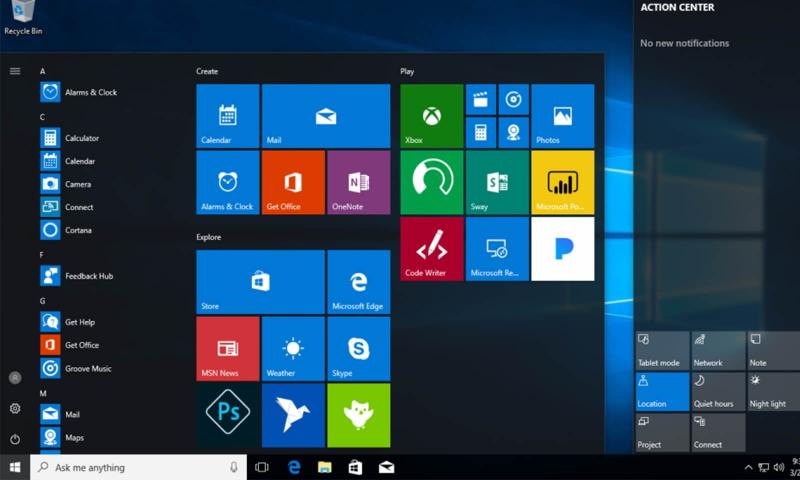Turn on Night light
The height and width of the screenshot is (480, 800).
click(773, 391)
